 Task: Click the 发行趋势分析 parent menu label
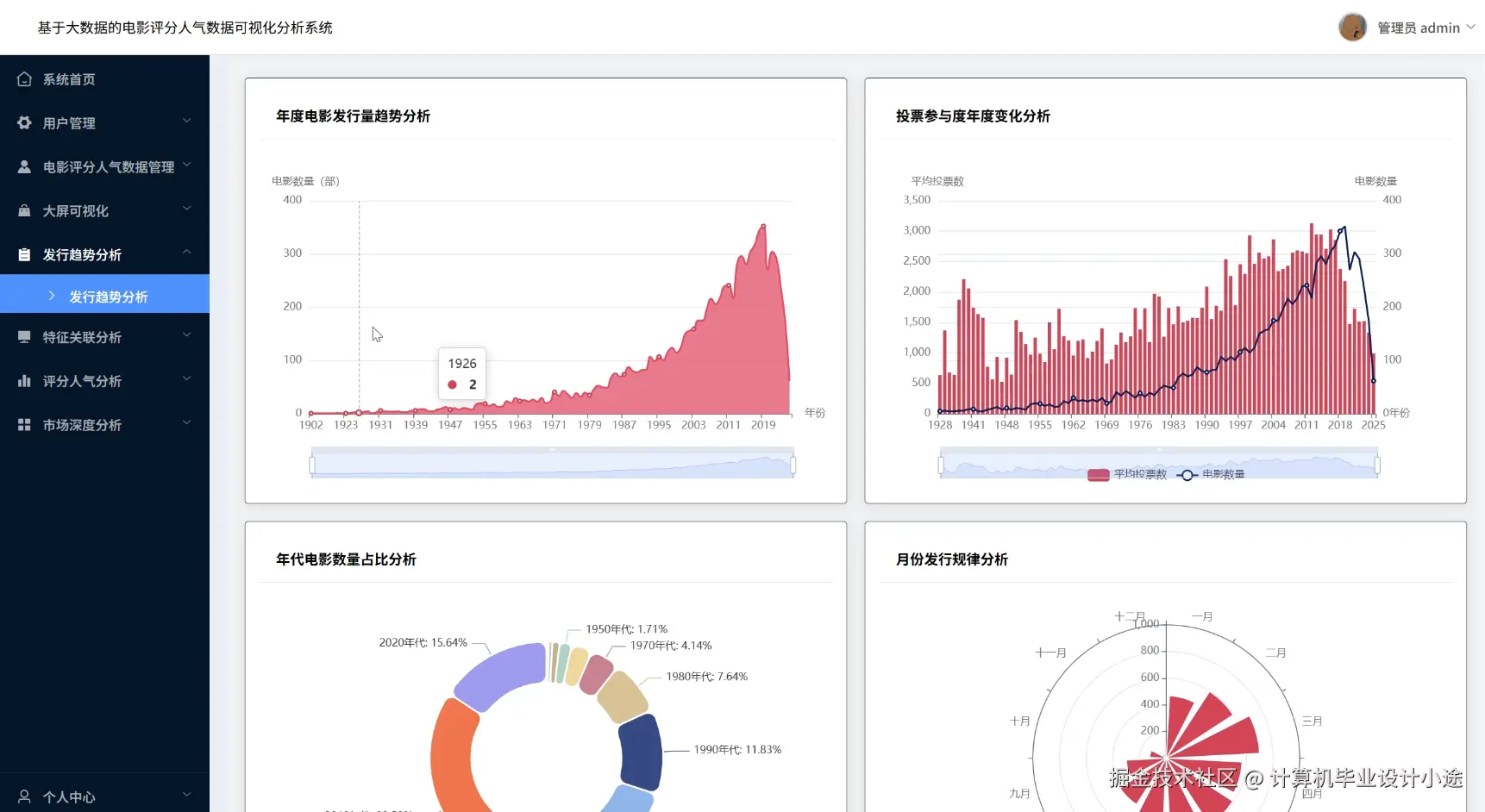tap(82, 255)
